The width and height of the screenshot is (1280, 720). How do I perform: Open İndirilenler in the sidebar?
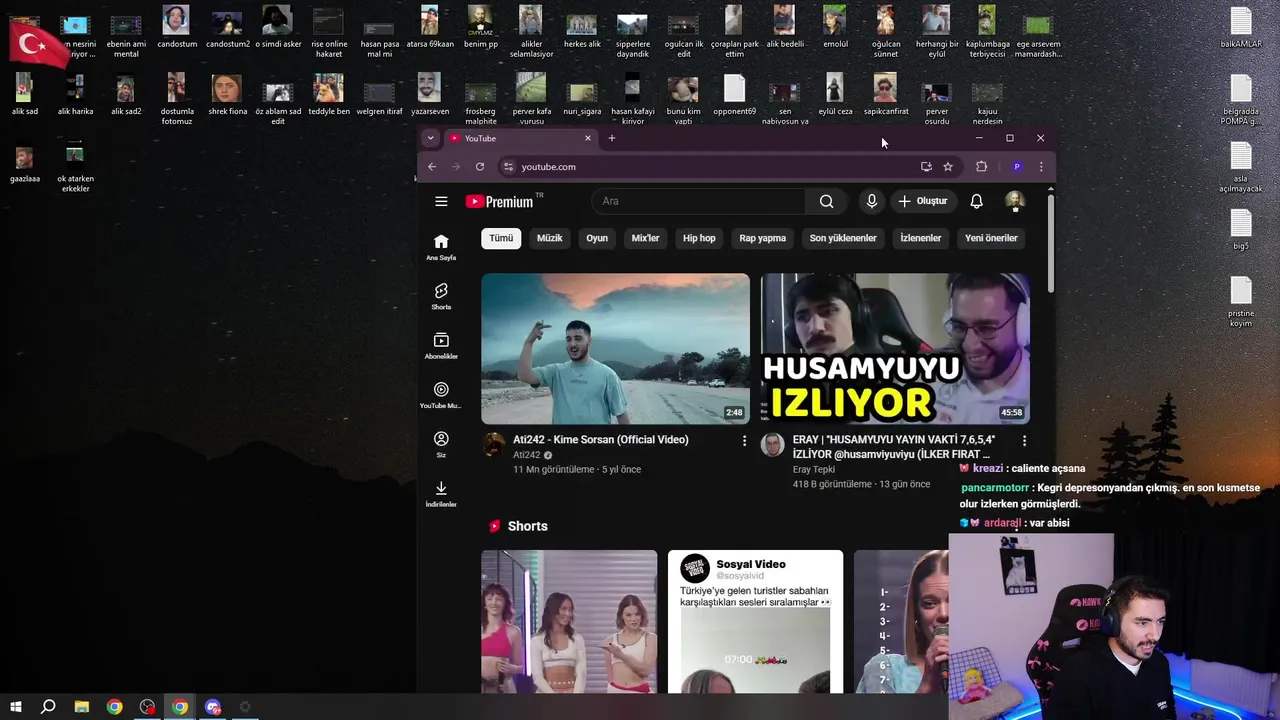441,494
